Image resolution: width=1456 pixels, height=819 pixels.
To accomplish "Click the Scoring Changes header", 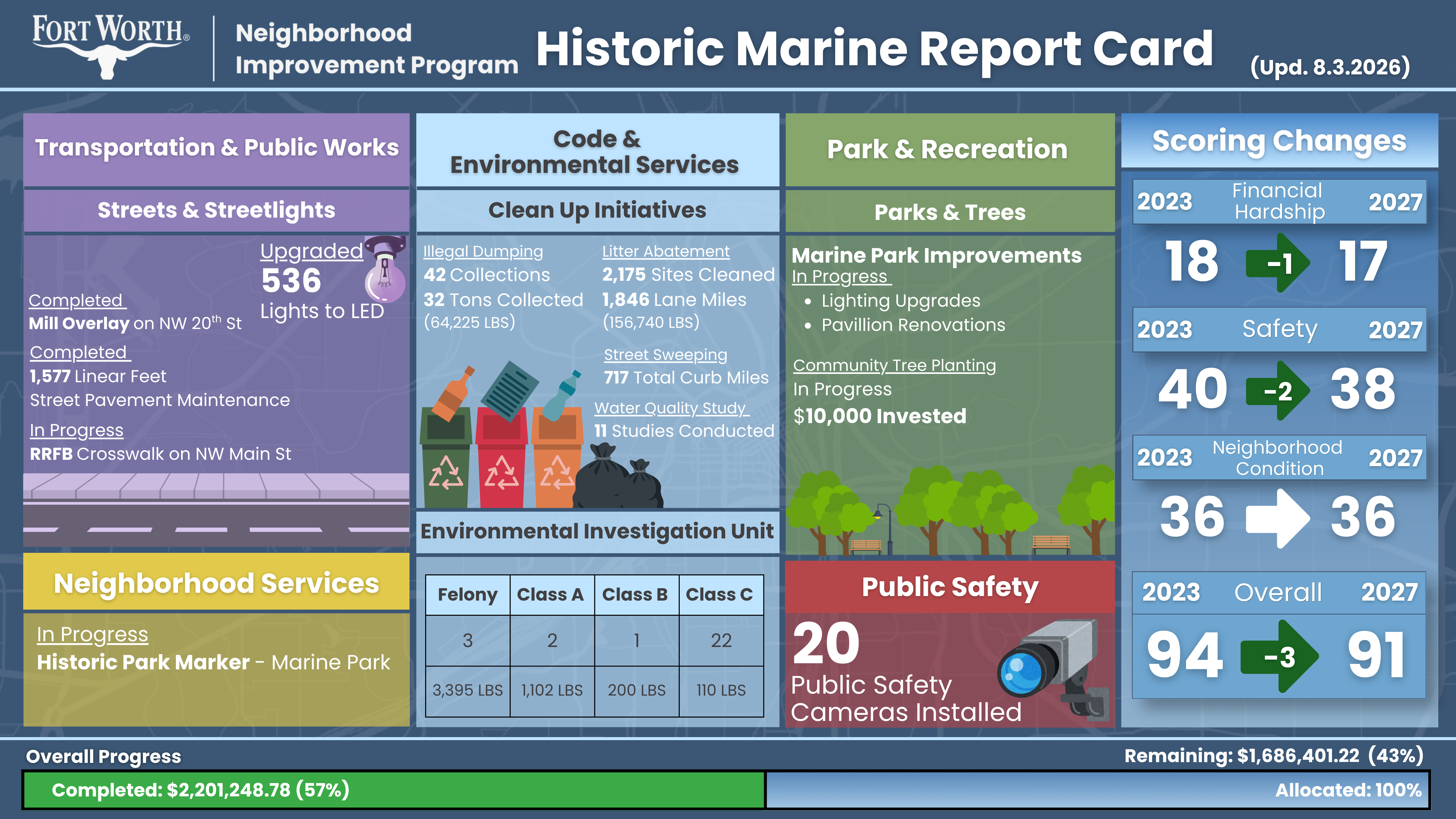I will [x=1279, y=141].
